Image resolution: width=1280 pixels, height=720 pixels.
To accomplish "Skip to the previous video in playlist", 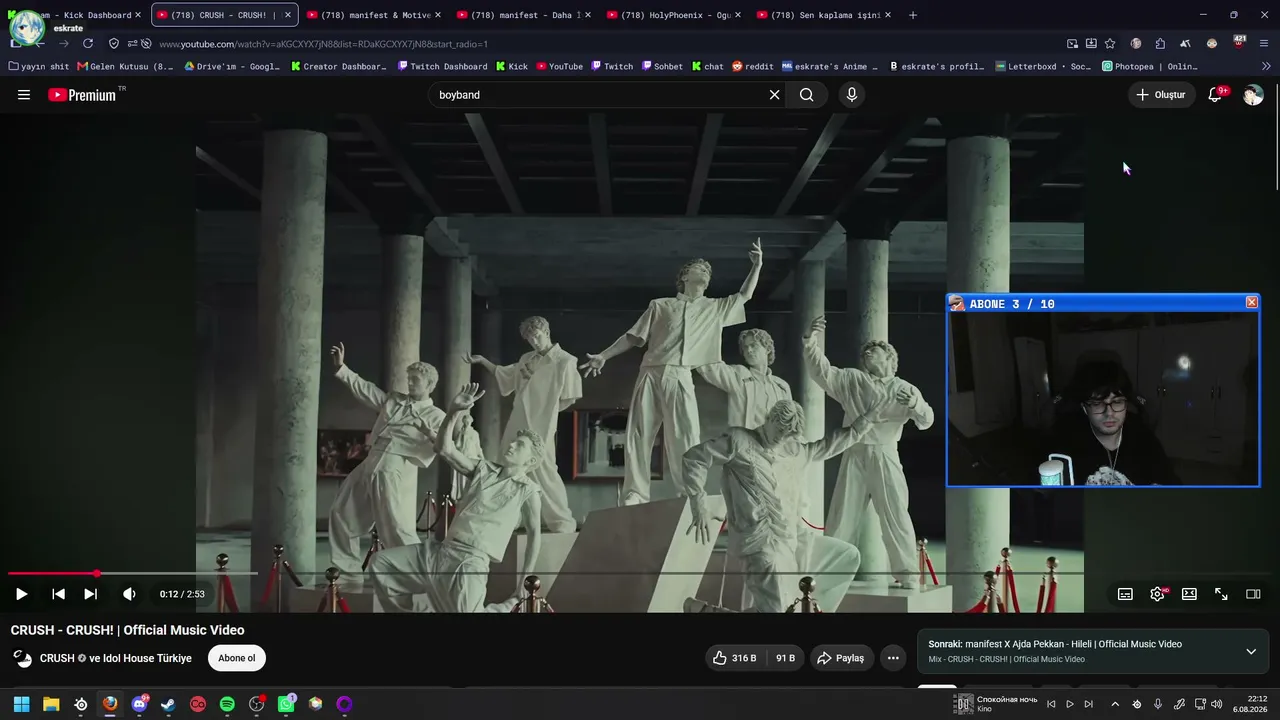I will point(58,594).
